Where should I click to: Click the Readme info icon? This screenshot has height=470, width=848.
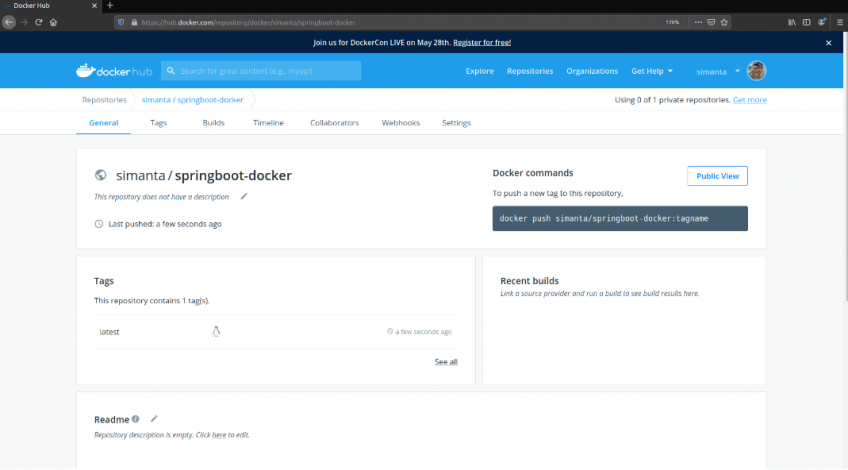[x=136, y=419]
